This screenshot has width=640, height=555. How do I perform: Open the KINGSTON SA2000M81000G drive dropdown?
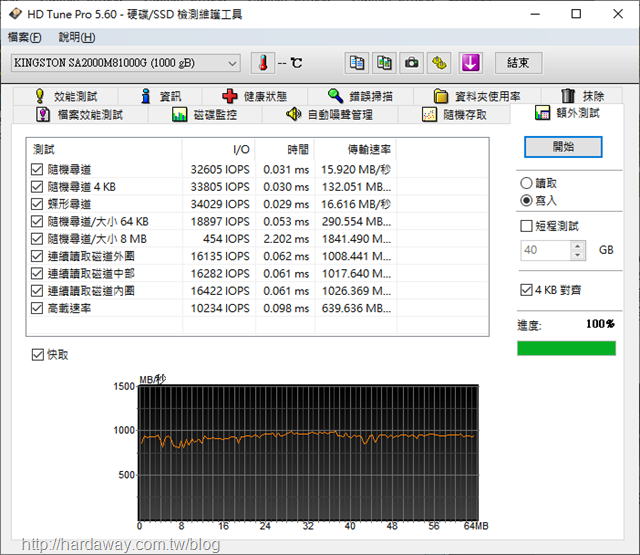(x=126, y=63)
